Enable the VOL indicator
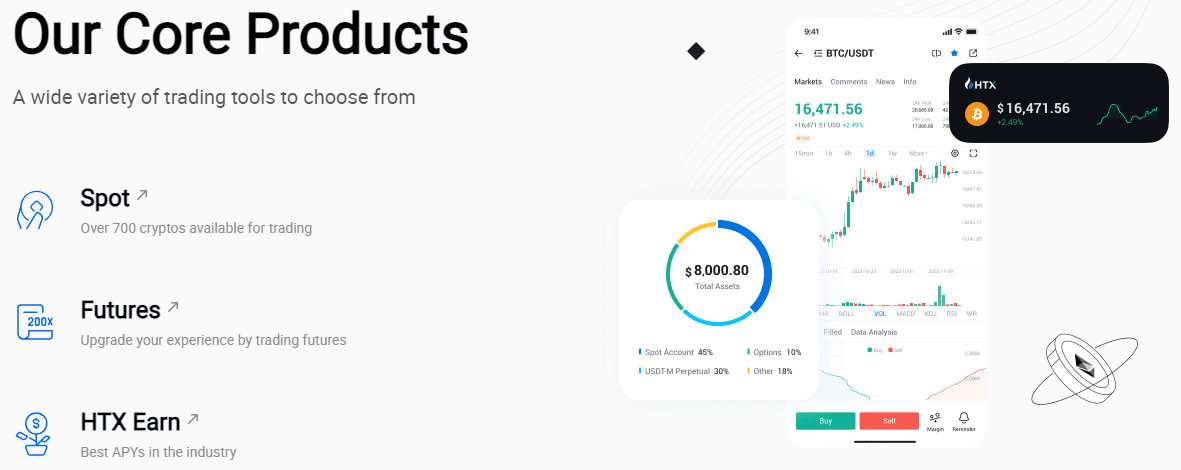The height and width of the screenshot is (470, 1181). coord(880,313)
